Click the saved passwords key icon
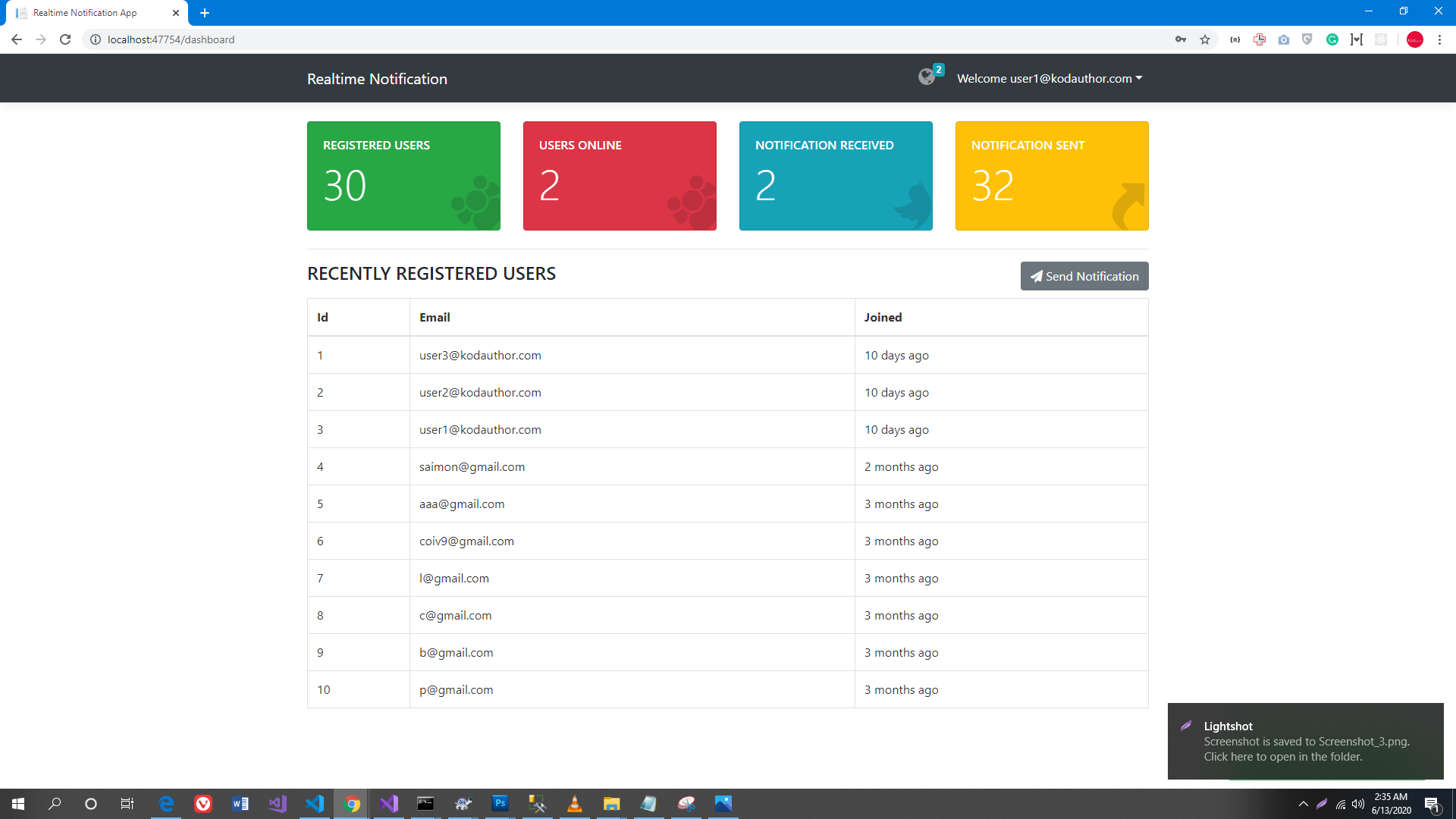The image size is (1456, 819). [1181, 39]
